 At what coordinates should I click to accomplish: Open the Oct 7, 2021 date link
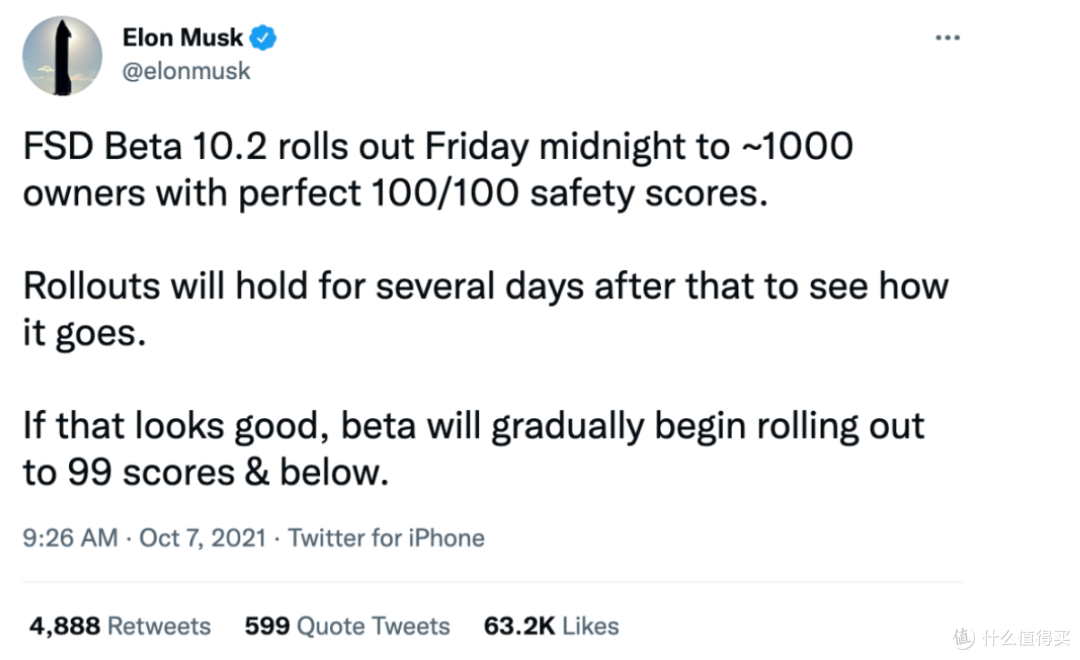click(x=202, y=537)
